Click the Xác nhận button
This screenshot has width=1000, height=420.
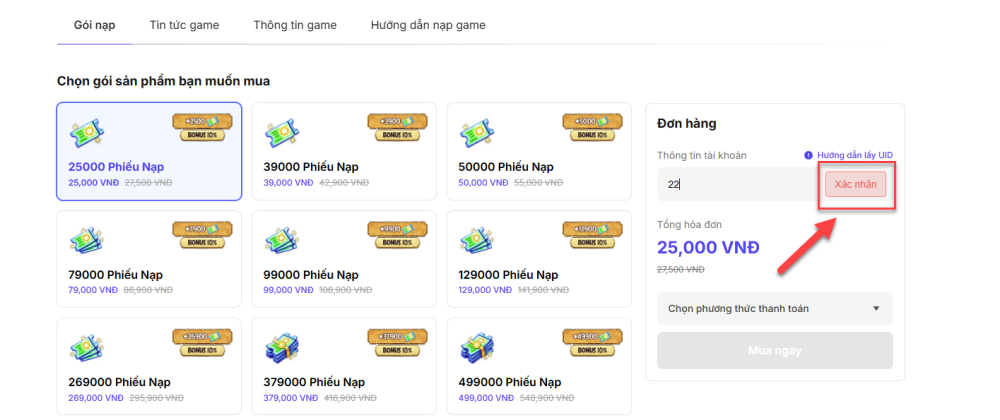point(855,184)
